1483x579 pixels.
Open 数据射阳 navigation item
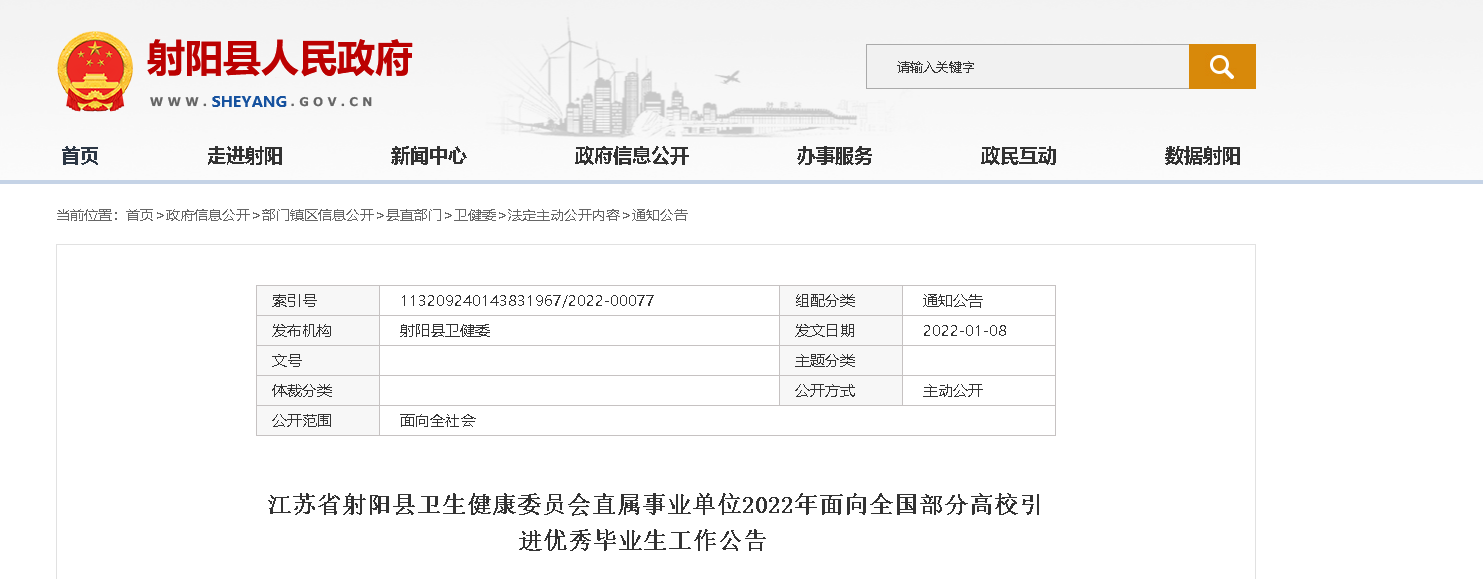tap(1202, 156)
